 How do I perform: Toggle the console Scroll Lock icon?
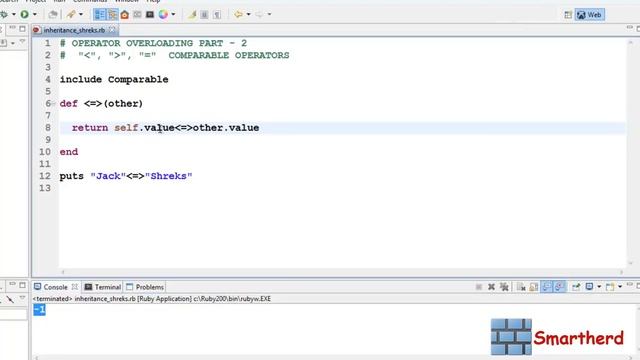[x=533, y=287]
